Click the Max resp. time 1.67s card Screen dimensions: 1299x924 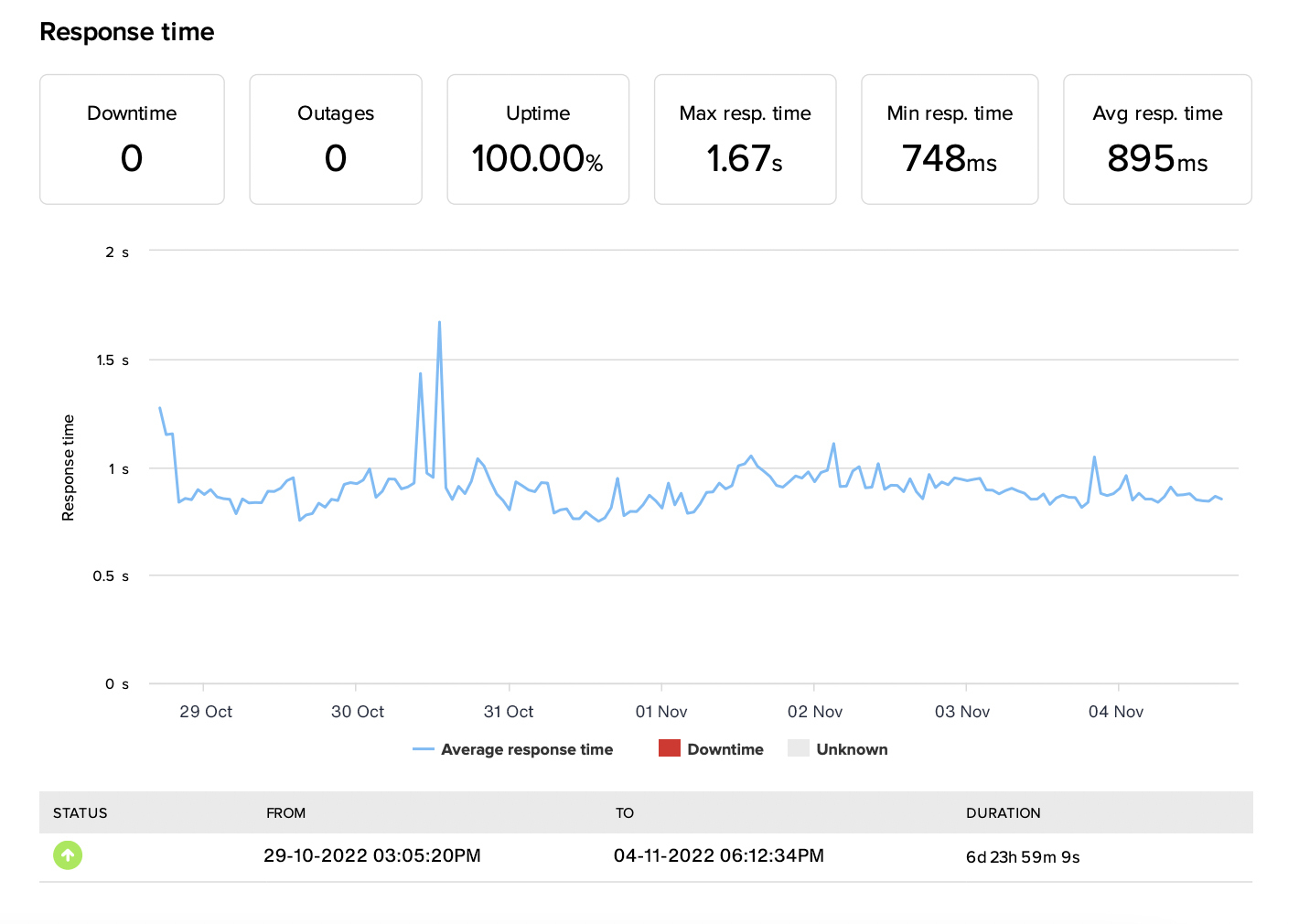[745, 139]
